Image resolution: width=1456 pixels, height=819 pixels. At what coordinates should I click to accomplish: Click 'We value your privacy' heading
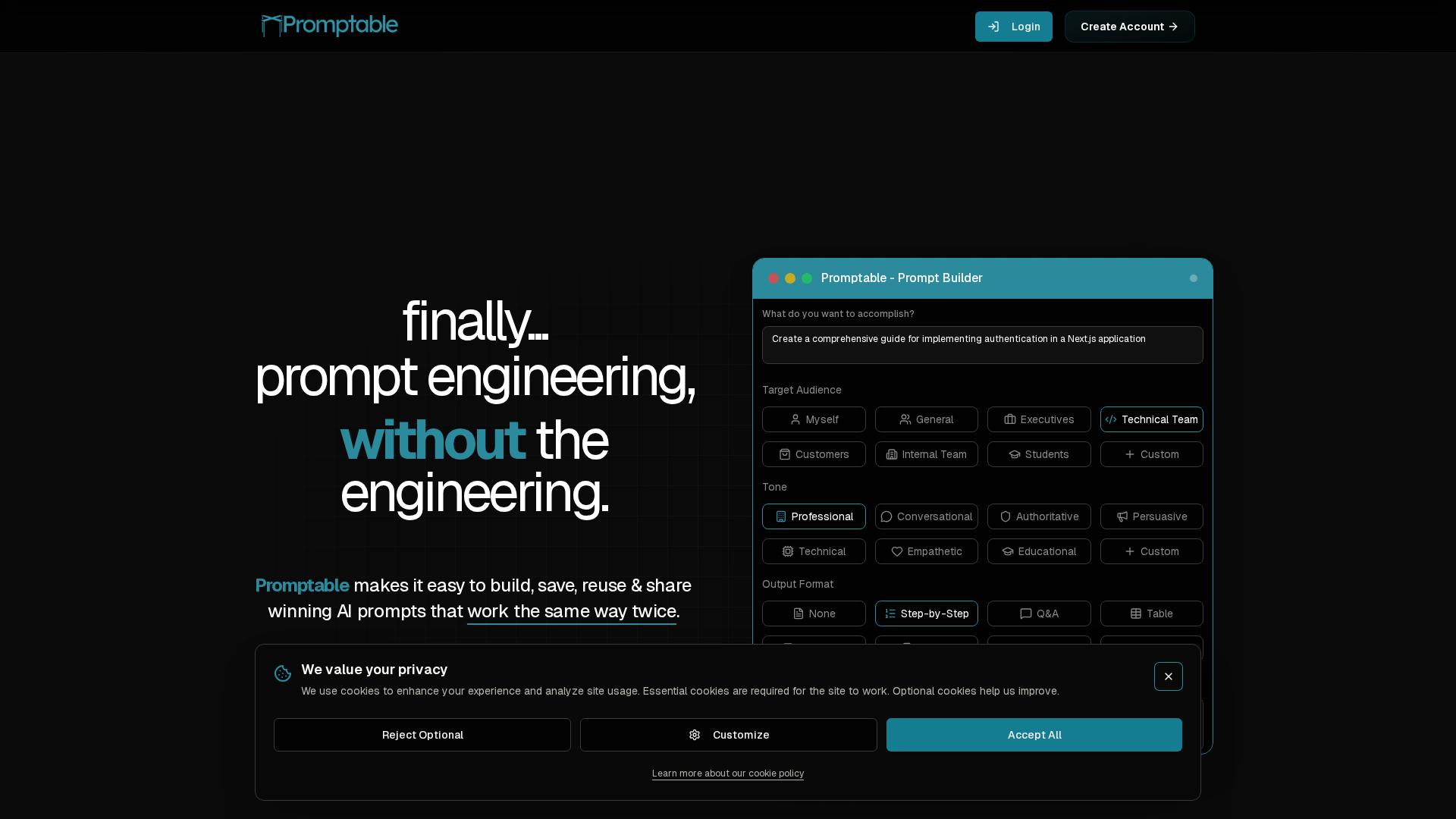tap(374, 670)
